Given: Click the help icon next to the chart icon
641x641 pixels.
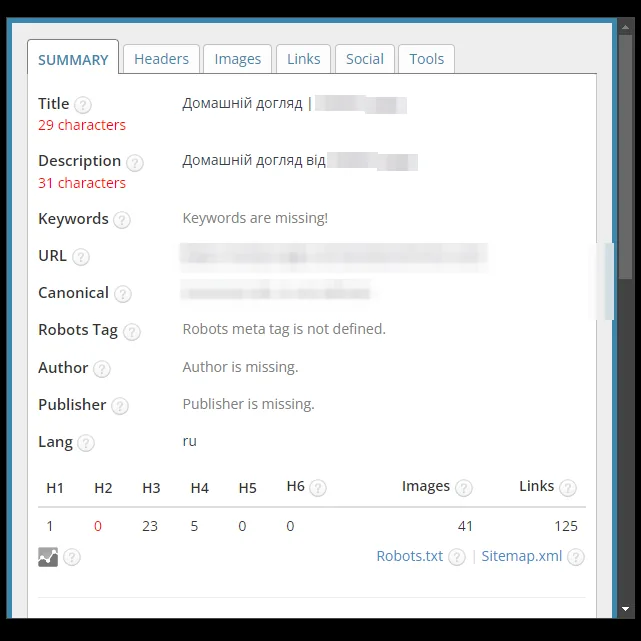Looking at the screenshot, I should pos(72,557).
